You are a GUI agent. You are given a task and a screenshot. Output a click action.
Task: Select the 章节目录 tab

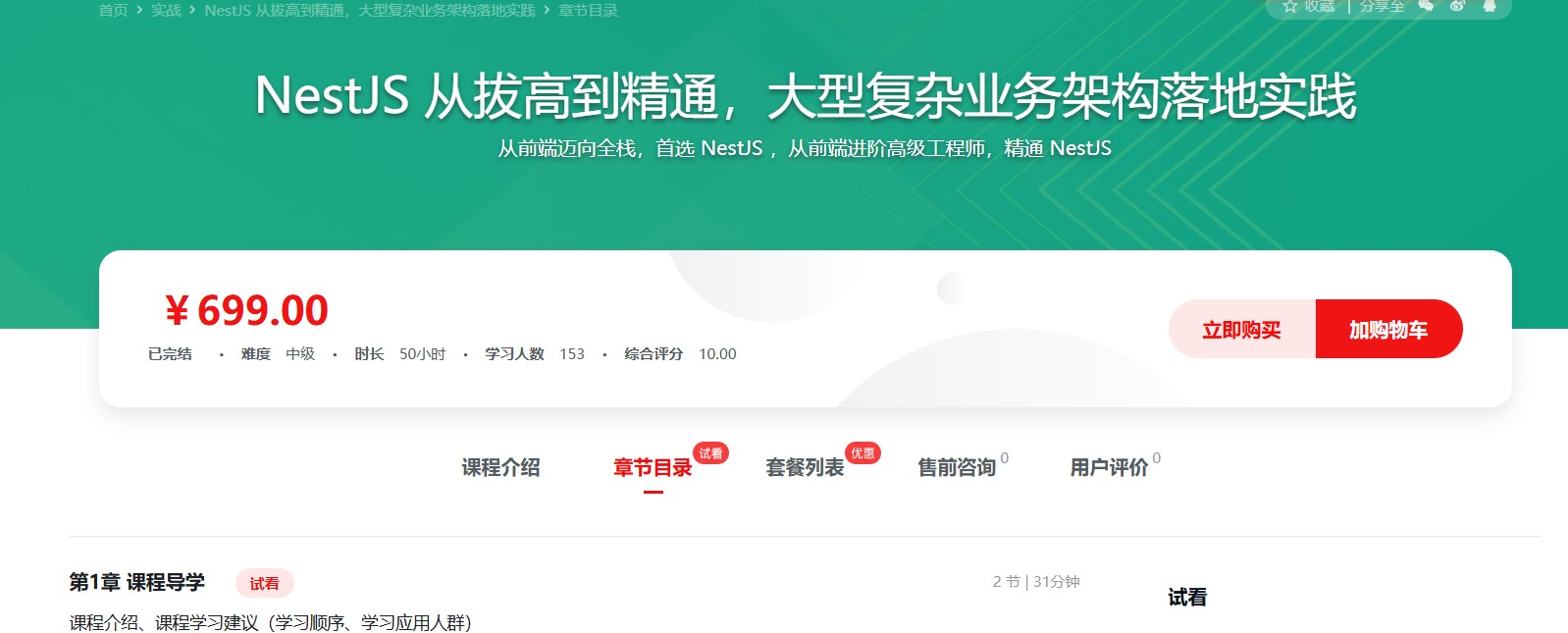(x=653, y=467)
